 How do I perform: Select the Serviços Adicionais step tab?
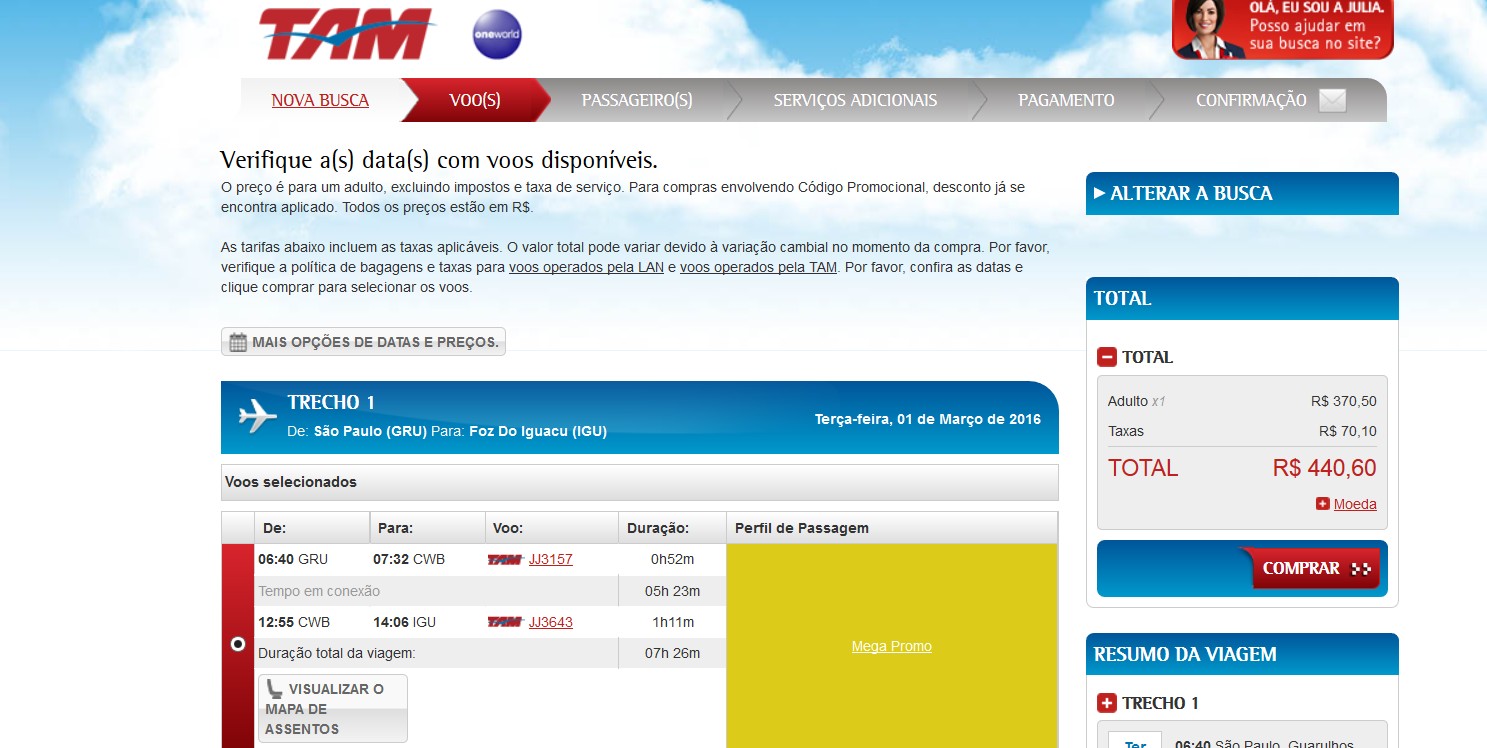click(x=855, y=100)
